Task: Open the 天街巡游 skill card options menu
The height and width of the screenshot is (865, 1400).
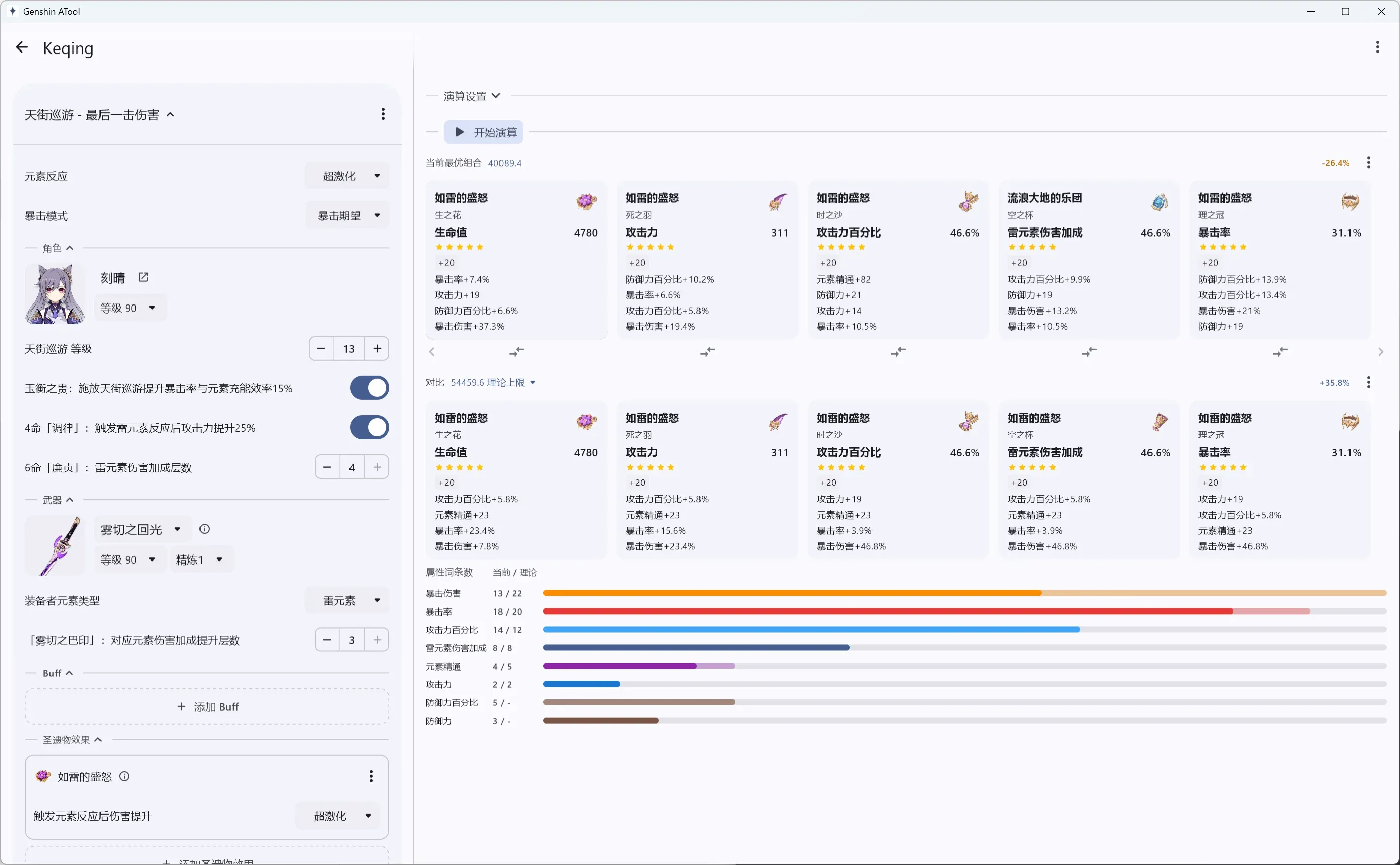Action: tap(383, 114)
